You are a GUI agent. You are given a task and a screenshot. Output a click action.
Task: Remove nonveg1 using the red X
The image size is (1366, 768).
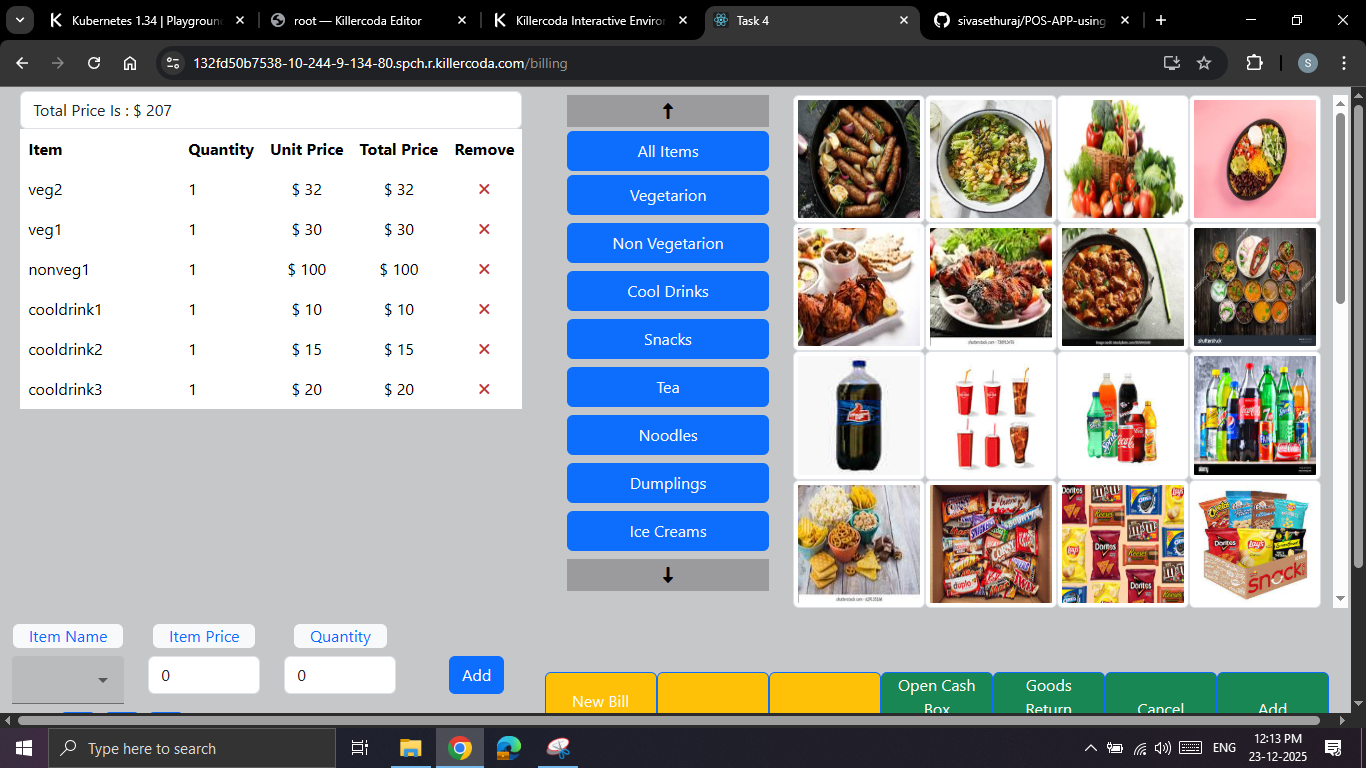(x=483, y=269)
